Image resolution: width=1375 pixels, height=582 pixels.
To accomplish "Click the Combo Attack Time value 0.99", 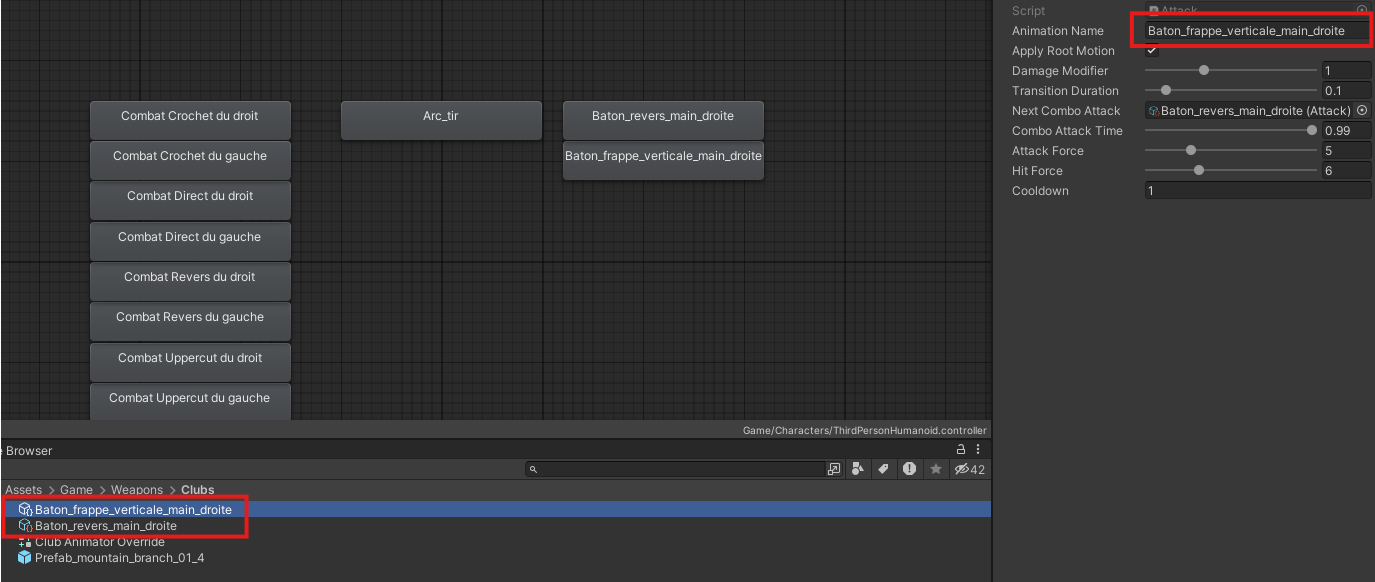I will 1347,131.
